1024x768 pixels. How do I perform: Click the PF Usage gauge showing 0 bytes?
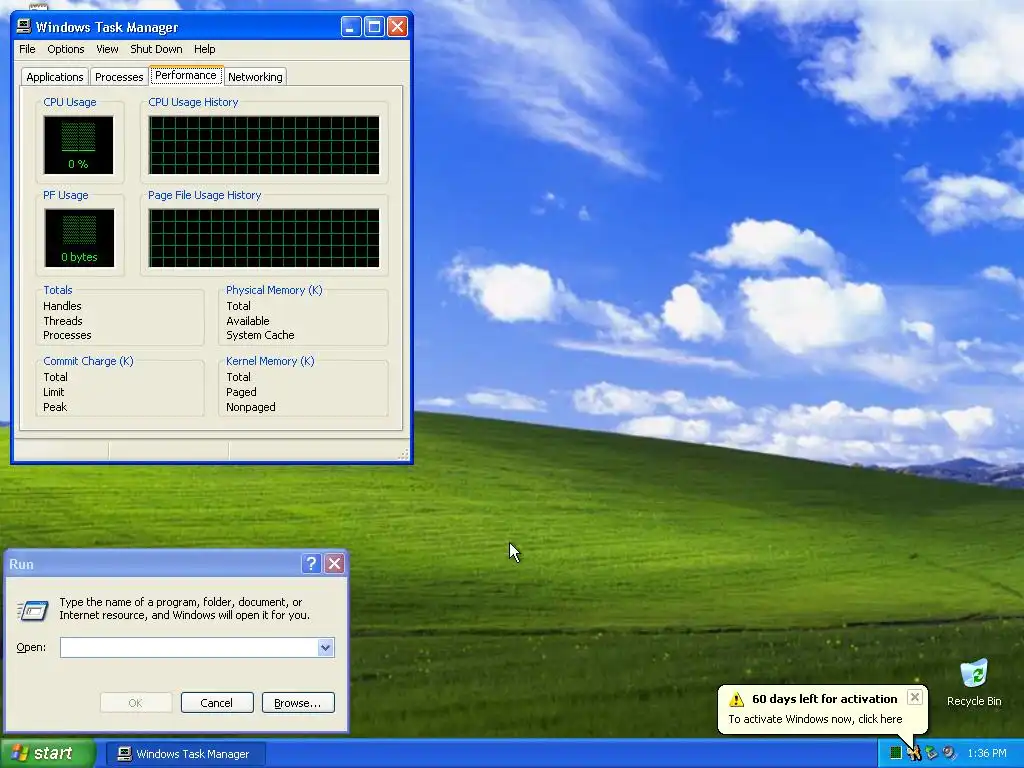79,238
